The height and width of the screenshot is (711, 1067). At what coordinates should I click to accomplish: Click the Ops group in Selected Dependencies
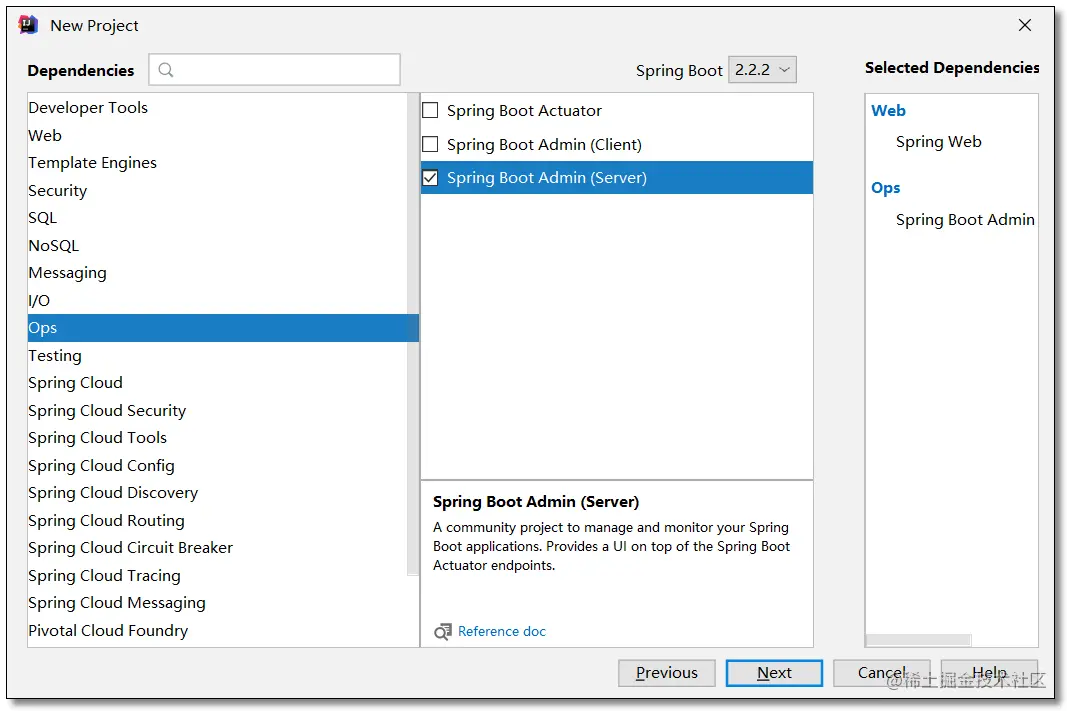click(885, 188)
